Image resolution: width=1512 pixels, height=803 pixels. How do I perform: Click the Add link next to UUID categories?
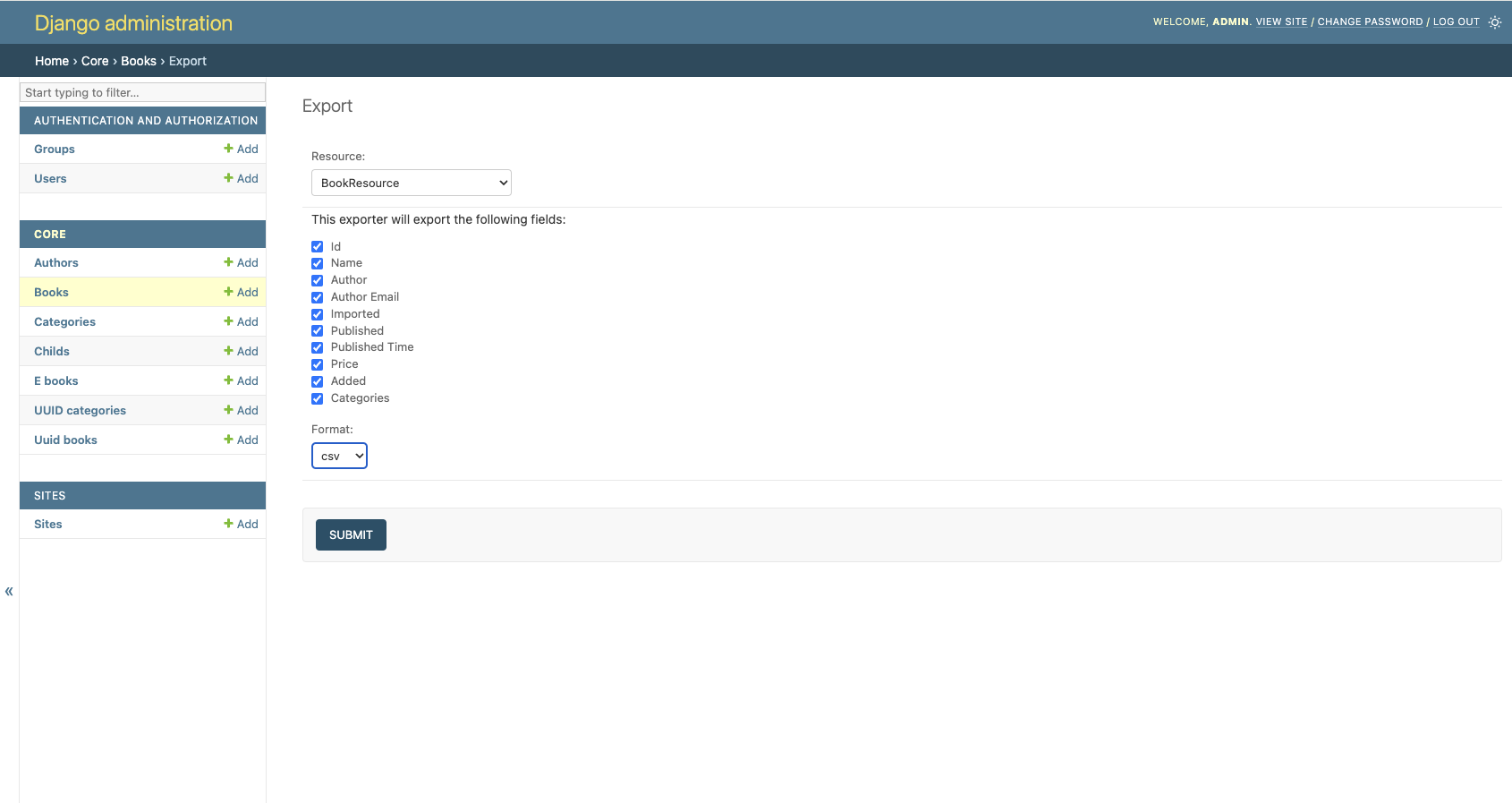[241, 410]
